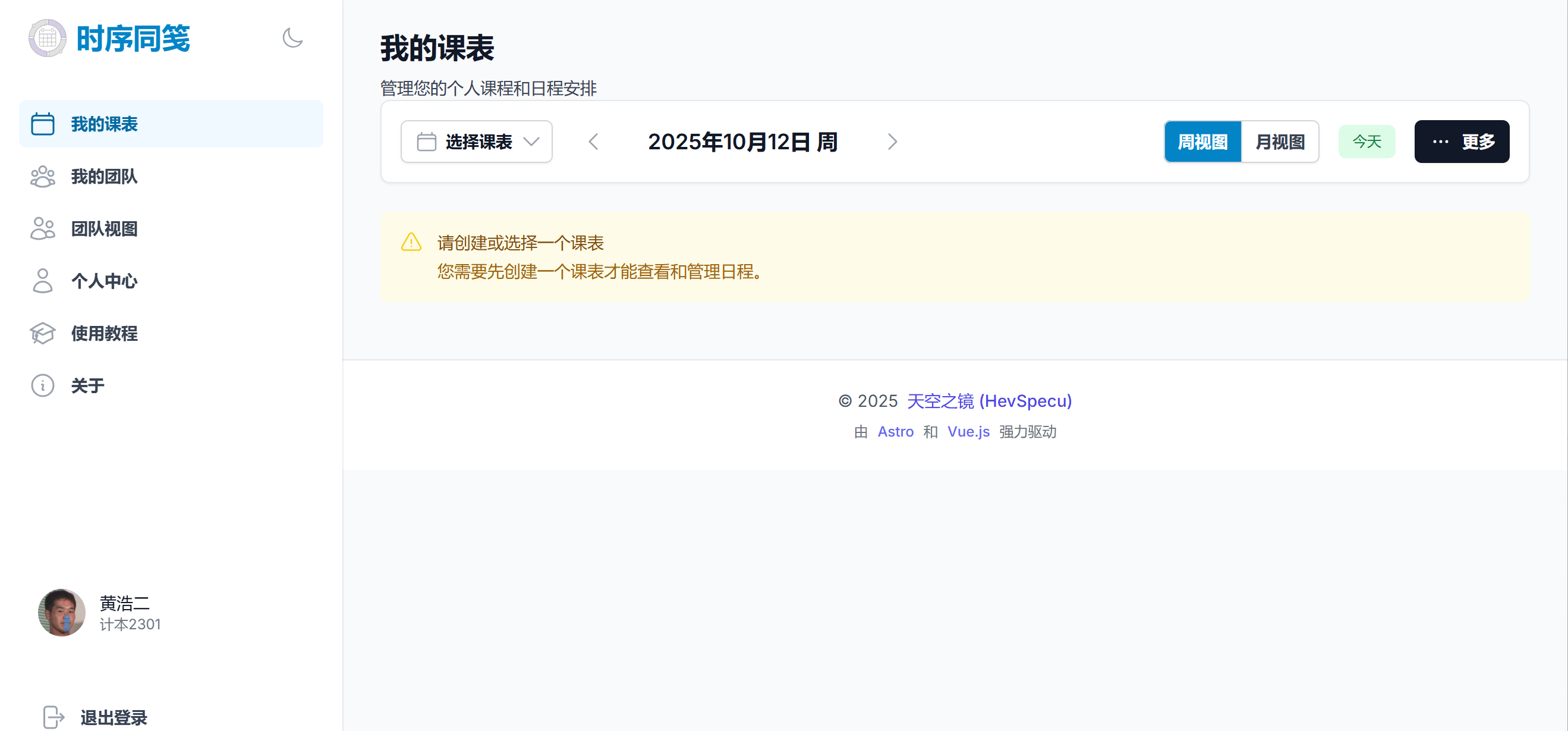Click the 时序同笺 logo icon
Screen dimensions: 1568x731
(x=47, y=37)
